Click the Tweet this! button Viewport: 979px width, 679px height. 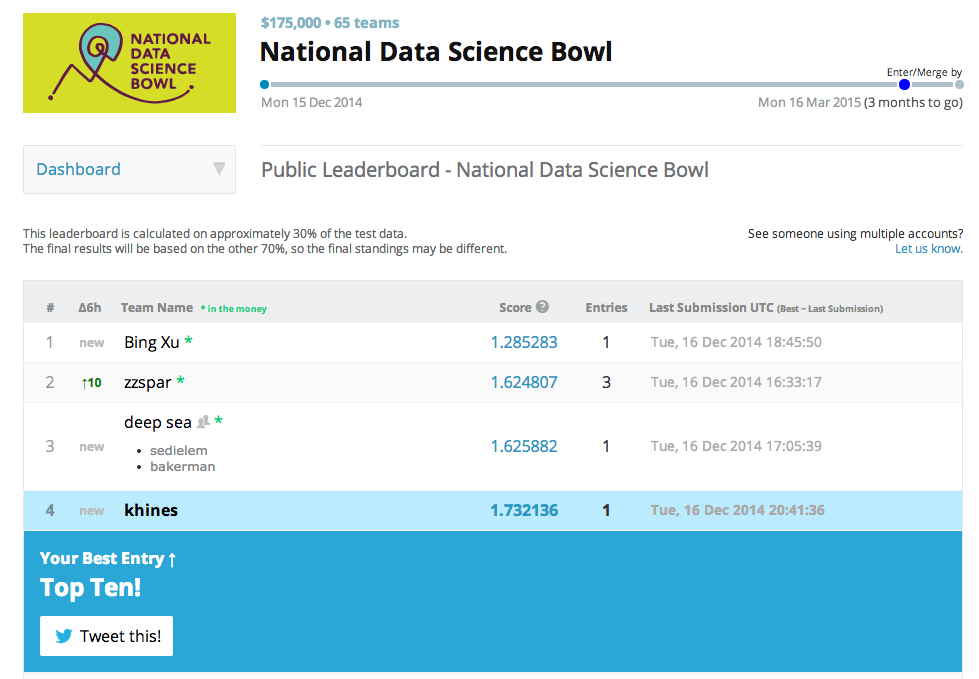[106, 636]
